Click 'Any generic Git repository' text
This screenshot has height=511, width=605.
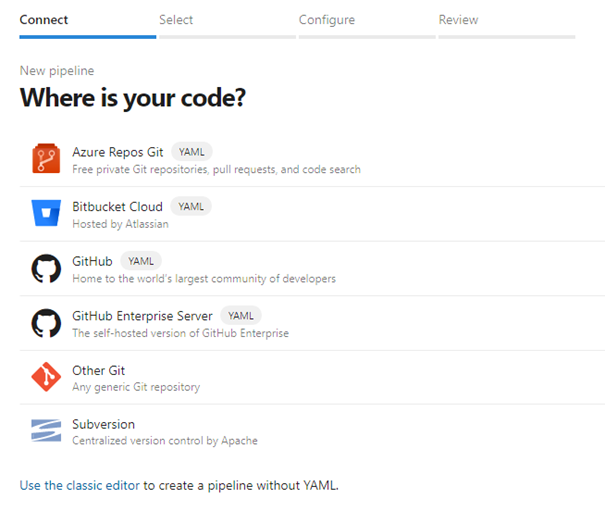tap(136, 387)
